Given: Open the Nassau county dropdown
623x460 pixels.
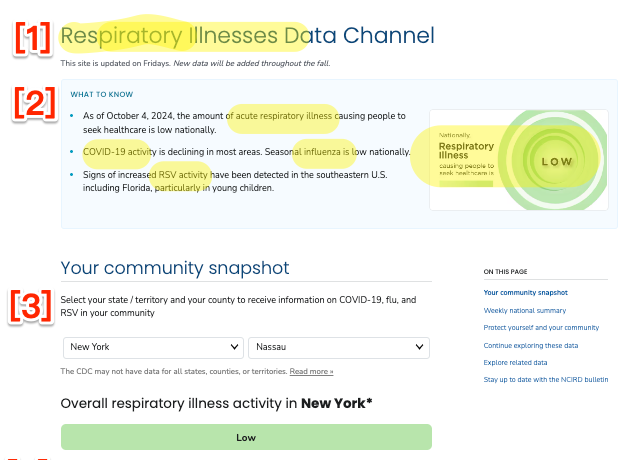Looking at the screenshot, I should [339, 348].
